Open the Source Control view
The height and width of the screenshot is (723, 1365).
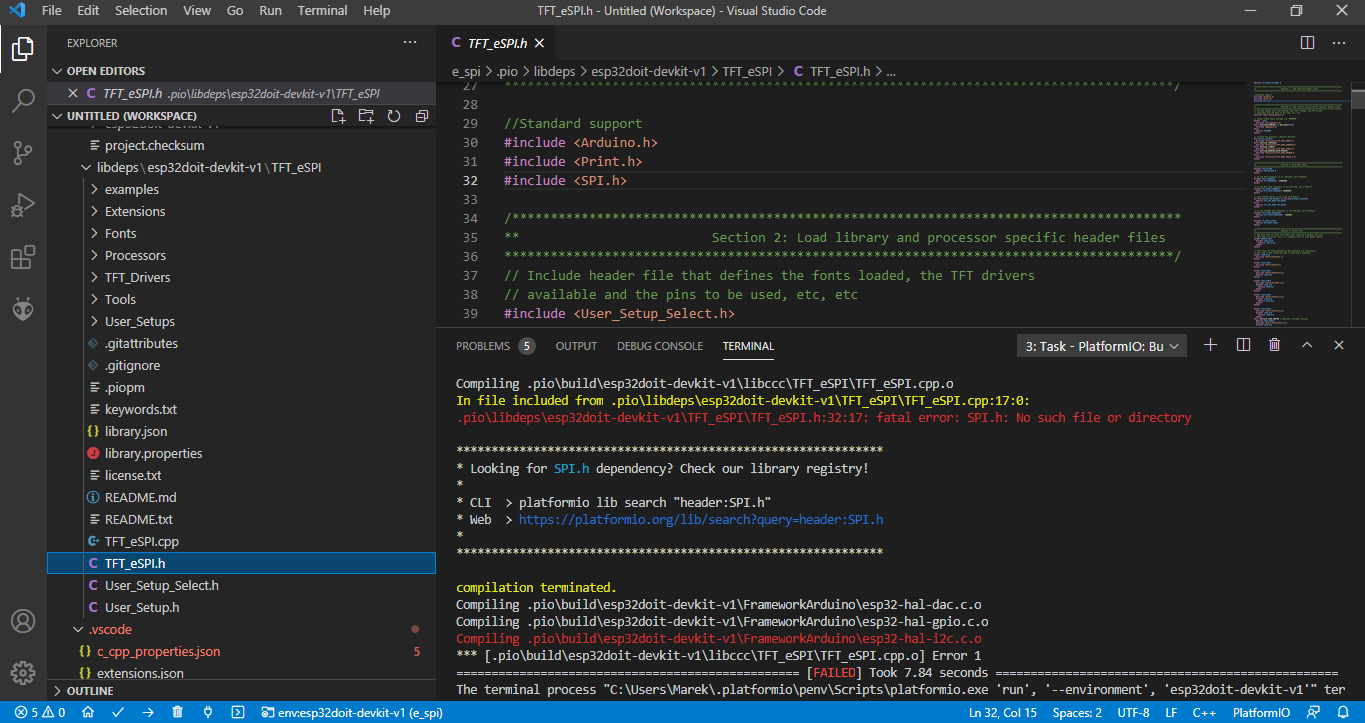23,153
